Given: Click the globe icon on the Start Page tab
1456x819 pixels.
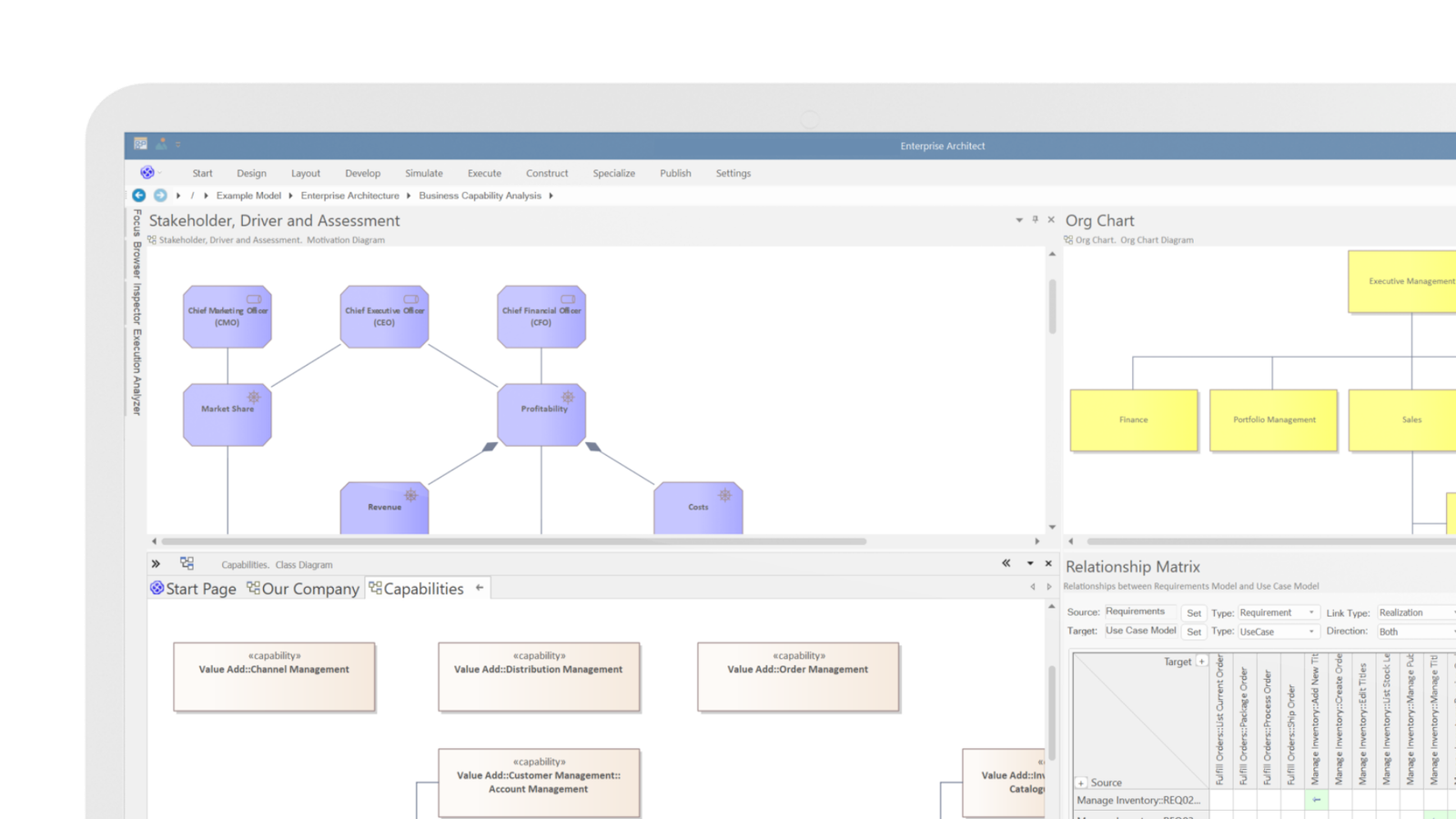Looking at the screenshot, I should coord(155,589).
